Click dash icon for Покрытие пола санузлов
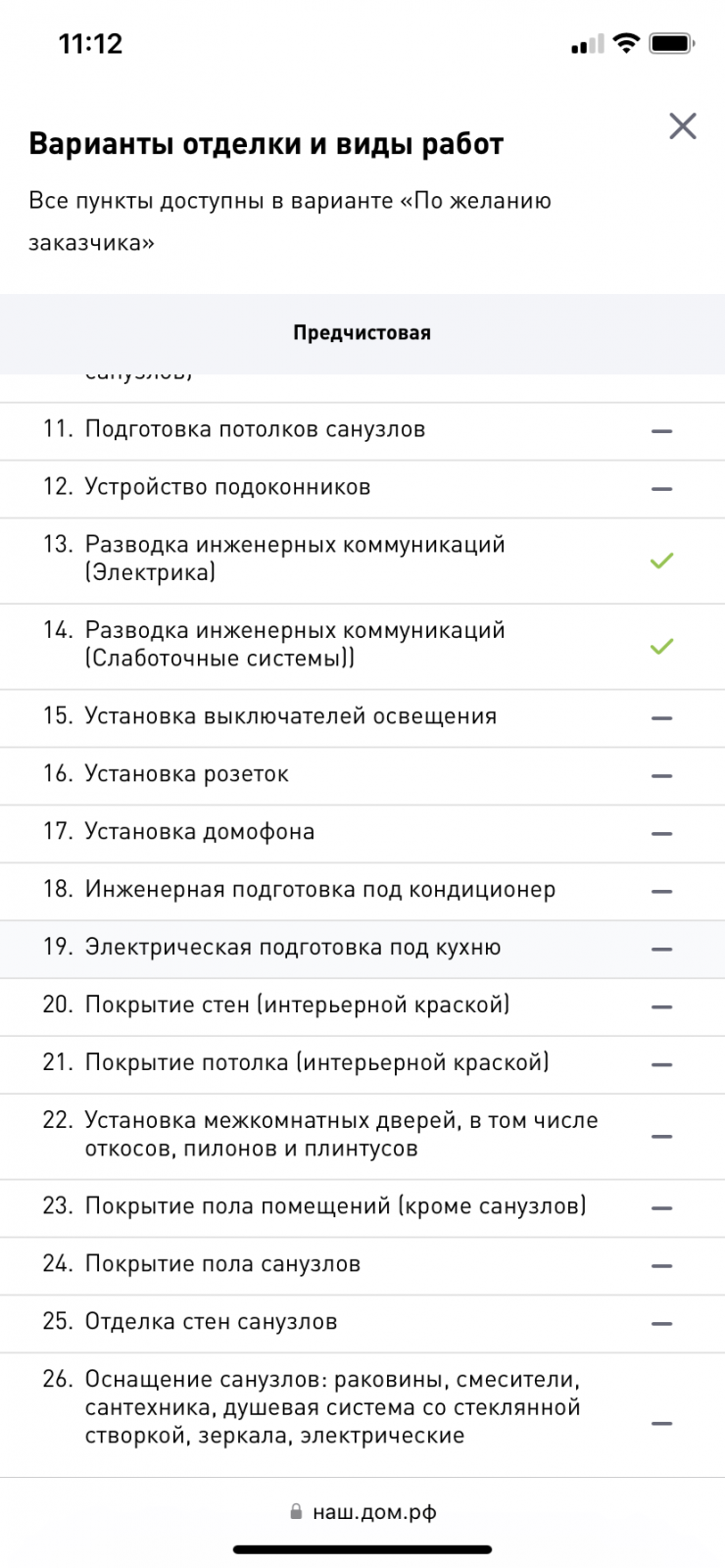Viewport: 725px width, 1568px height. click(x=662, y=1265)
